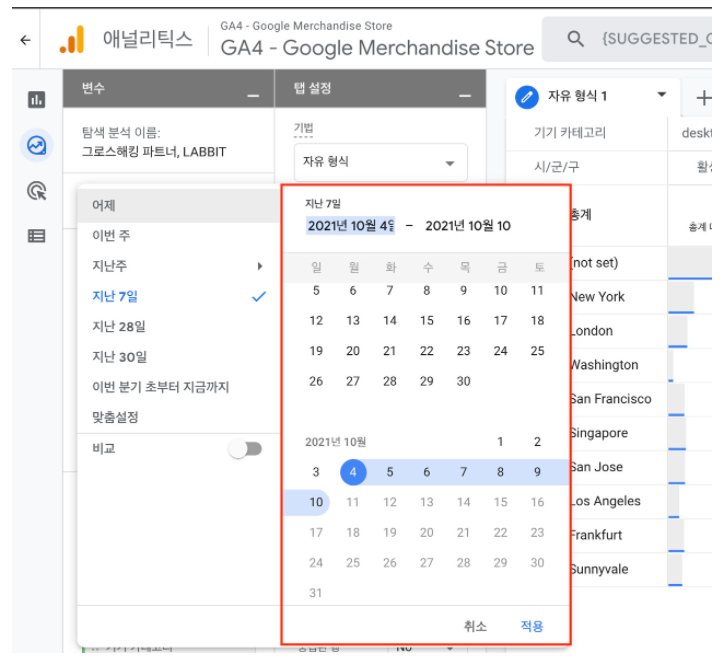
Task: Select 지난 7일 date preset
Action: [x=179, y=296]
